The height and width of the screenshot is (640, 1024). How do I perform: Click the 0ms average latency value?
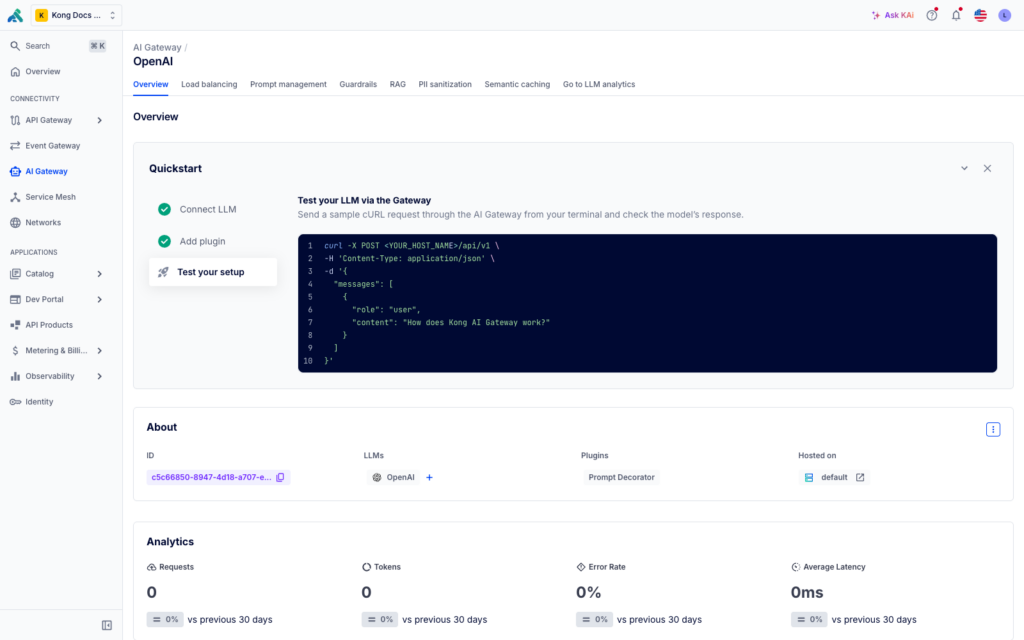coord(807,592)
